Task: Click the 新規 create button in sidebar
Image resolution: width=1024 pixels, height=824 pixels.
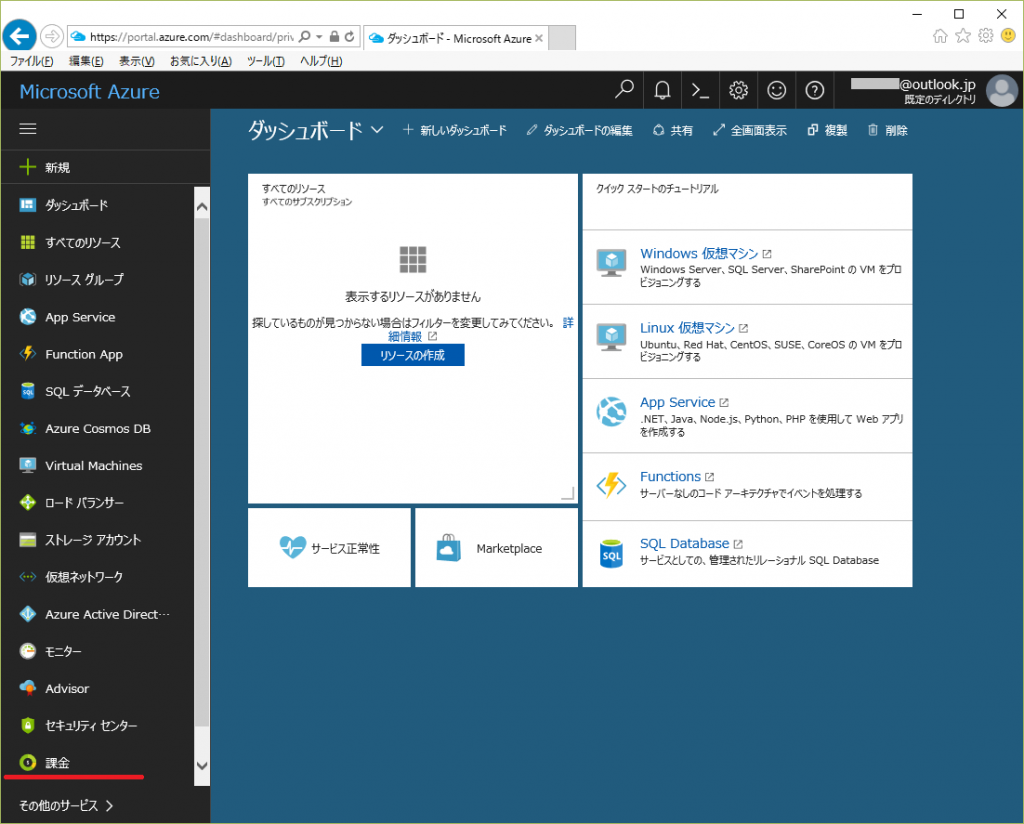Action: (44, 167)
